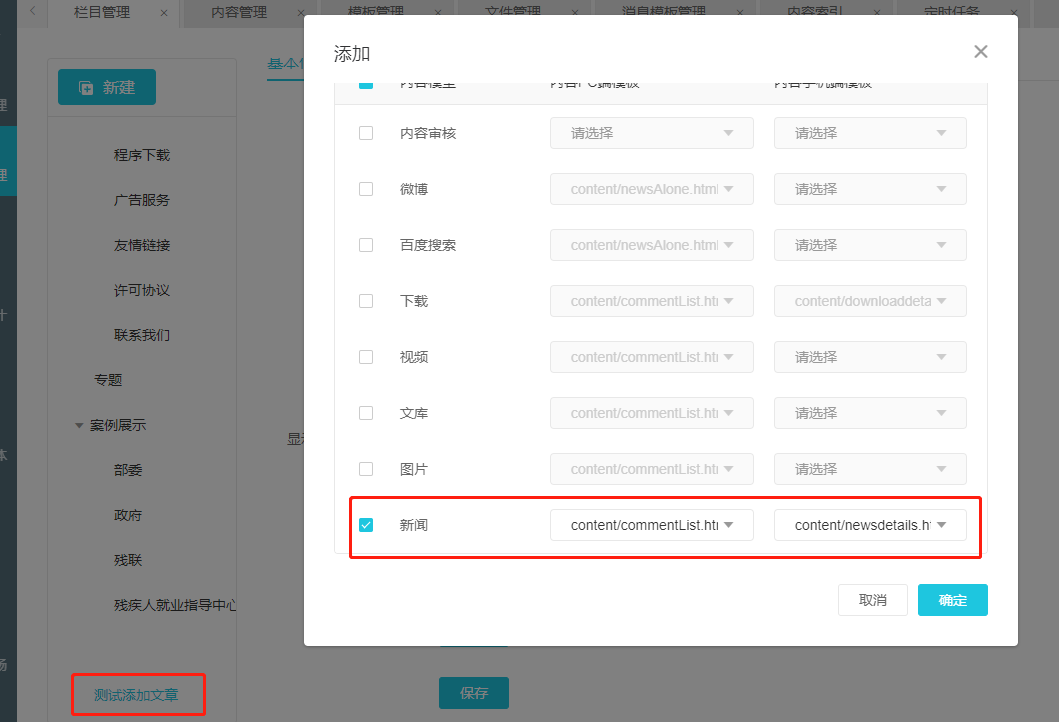Click the left arrow to scroll tabs back

coord(32,11)
